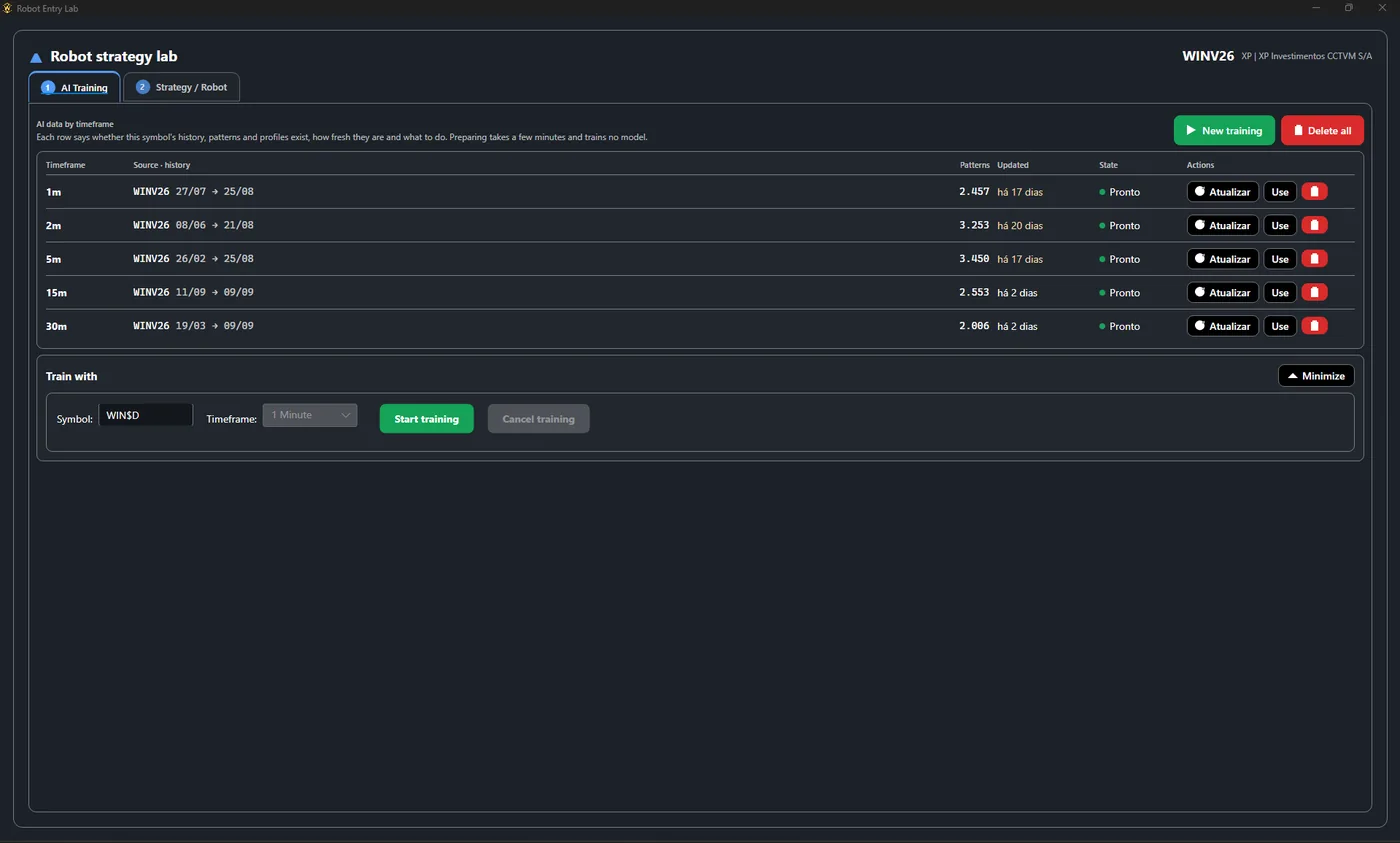Select Use for the 2m row

point(1280,225)
